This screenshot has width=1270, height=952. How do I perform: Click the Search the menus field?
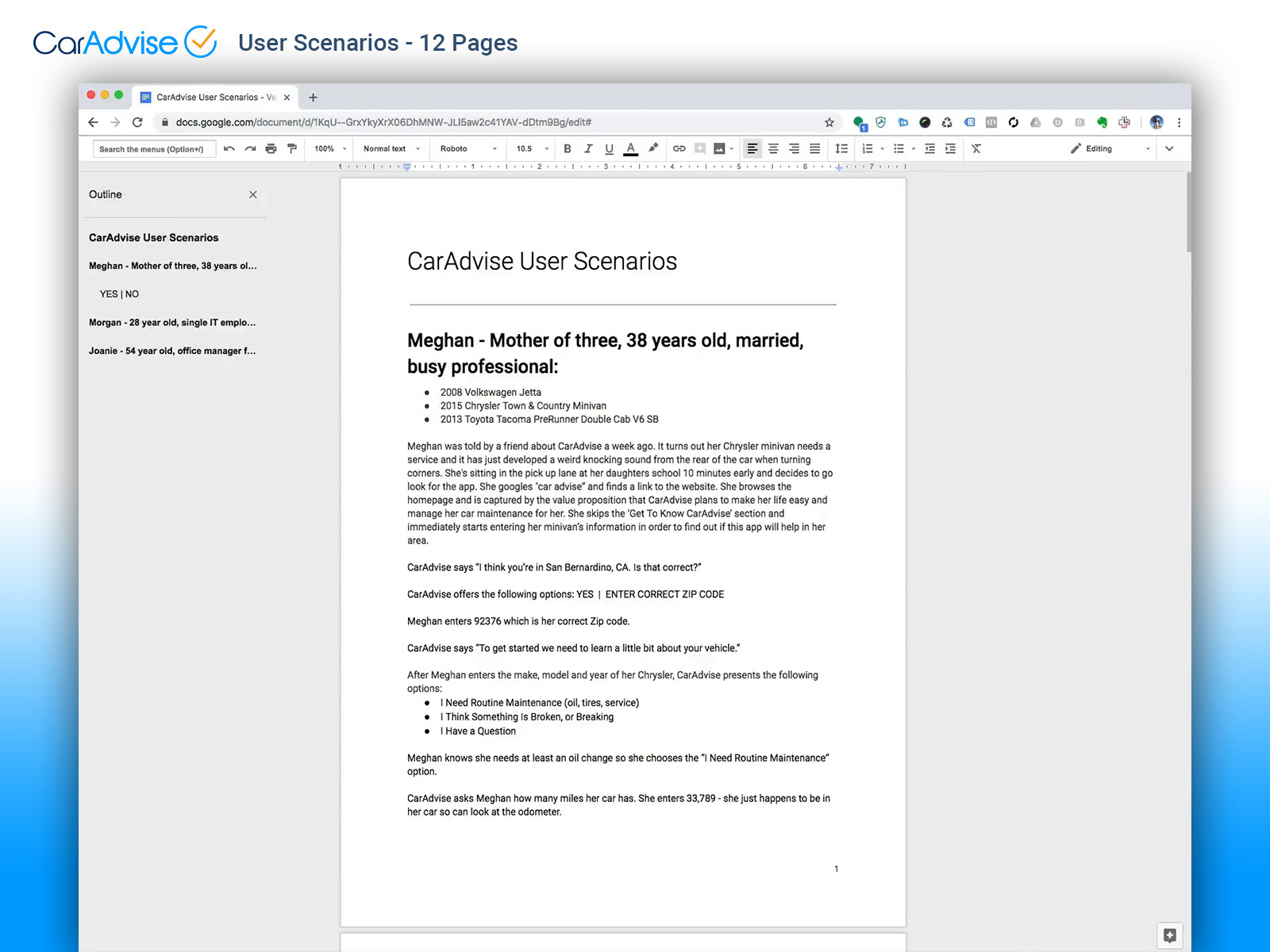click(154, 149)
